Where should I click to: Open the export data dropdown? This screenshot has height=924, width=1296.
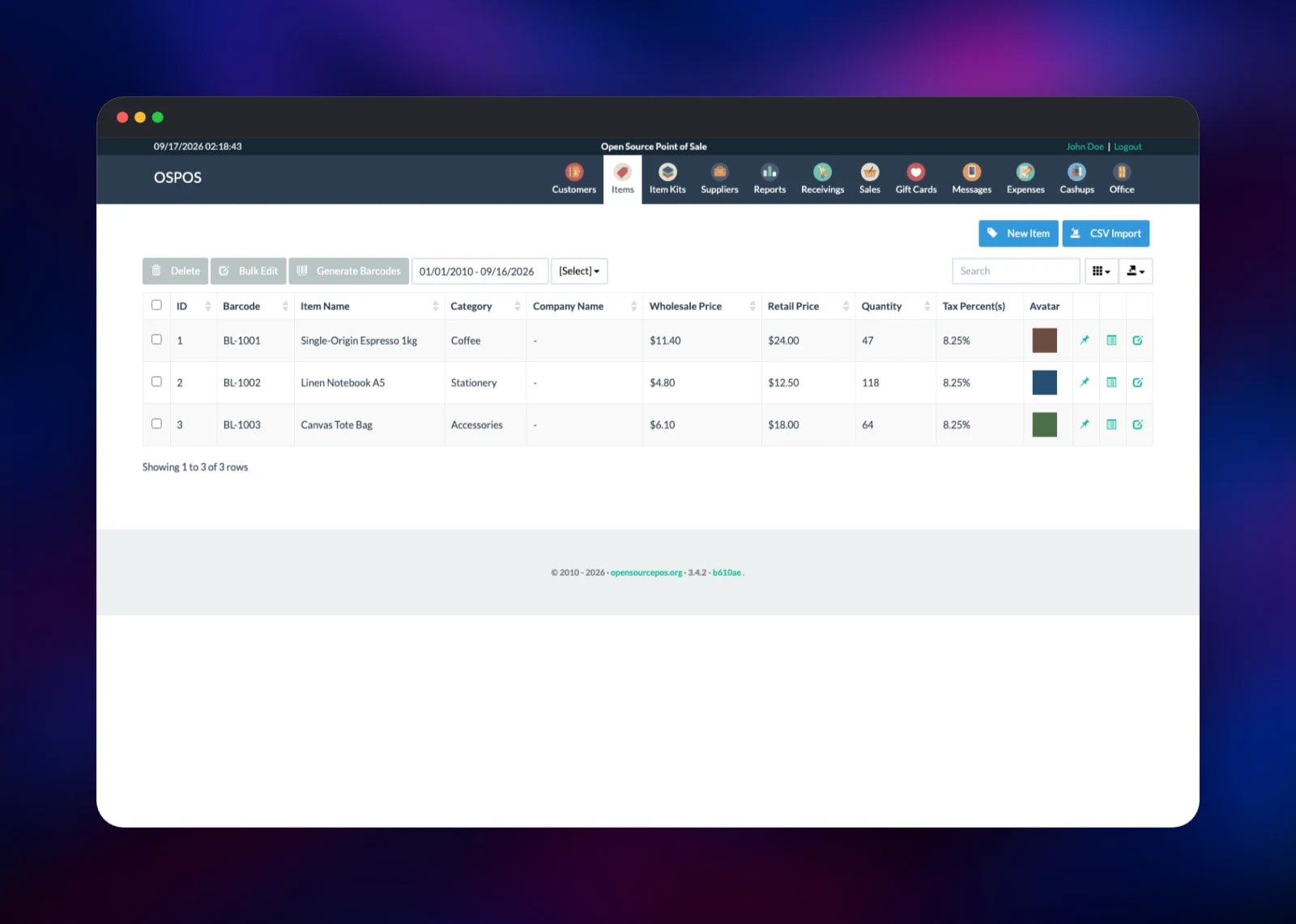coord(1136,271)
